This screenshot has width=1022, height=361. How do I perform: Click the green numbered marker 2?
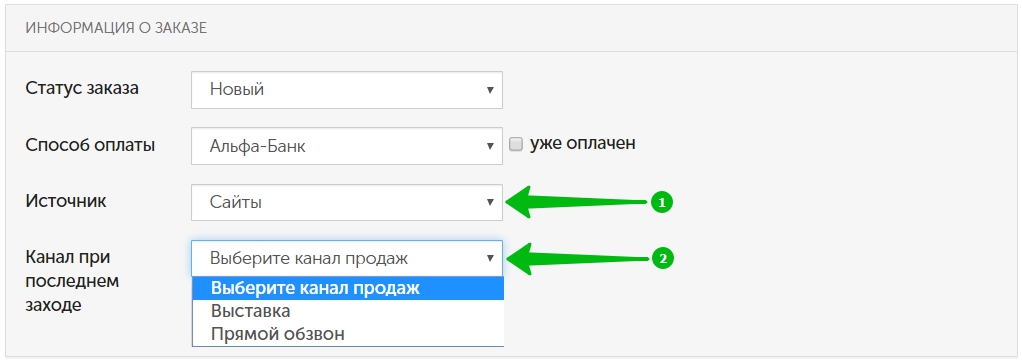click(x=662, y=259)
